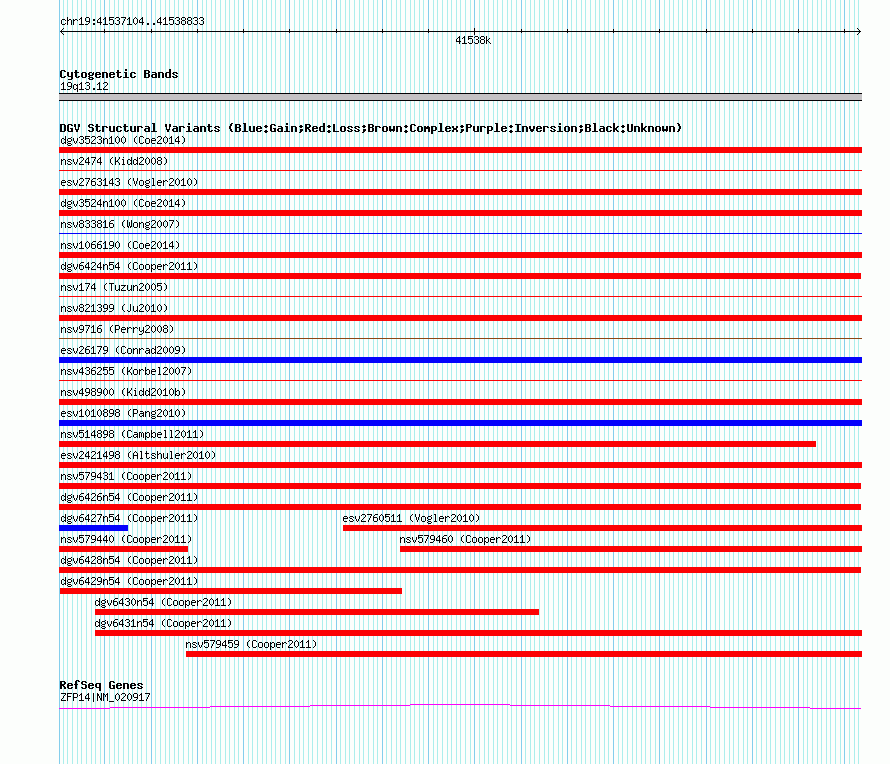Click the dgv3523n100 (Coe2014) variant label
Screen dimensions: 890x764
click(123, 140)
